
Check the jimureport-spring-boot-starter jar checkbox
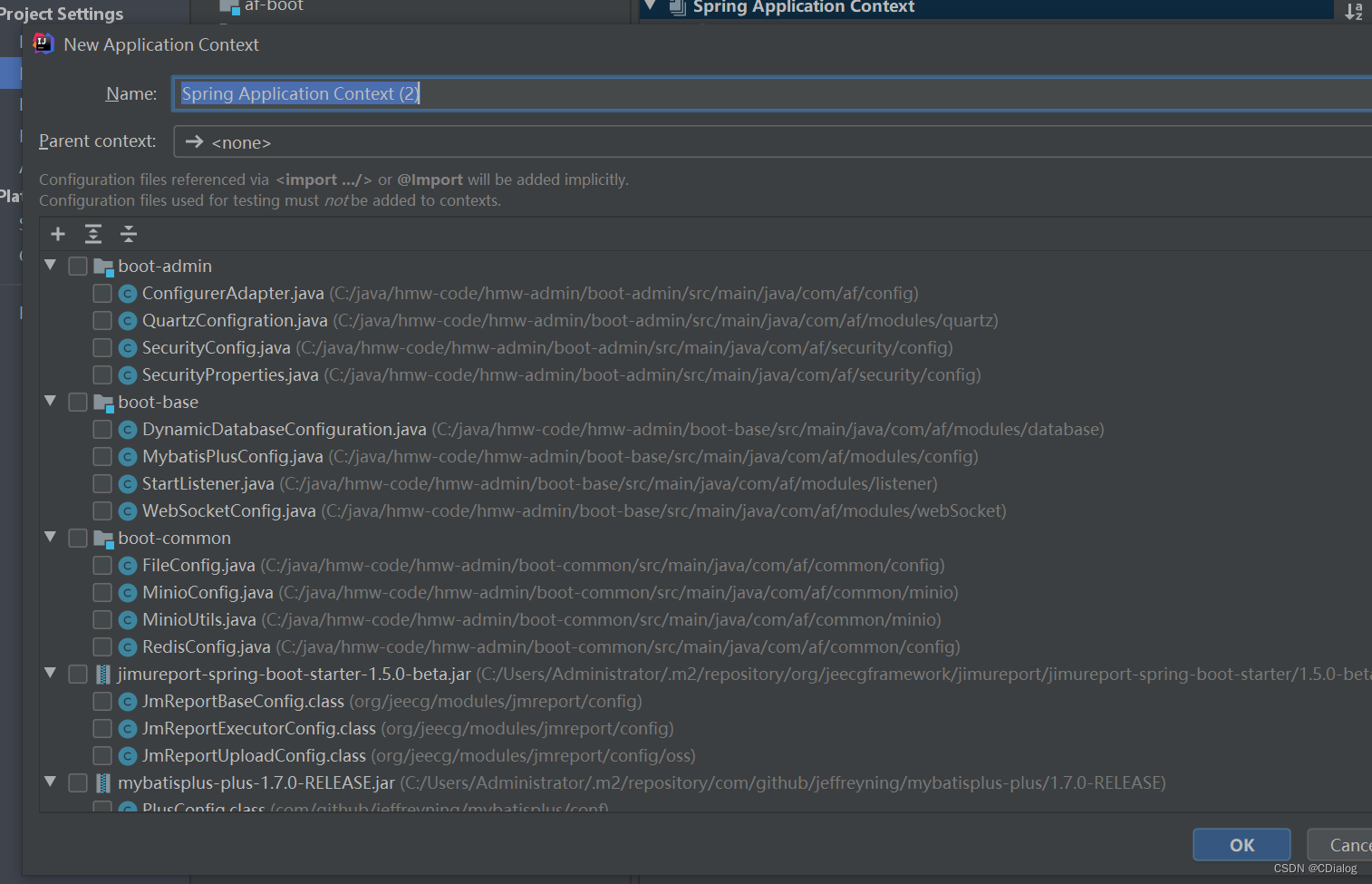pos(78,675)
